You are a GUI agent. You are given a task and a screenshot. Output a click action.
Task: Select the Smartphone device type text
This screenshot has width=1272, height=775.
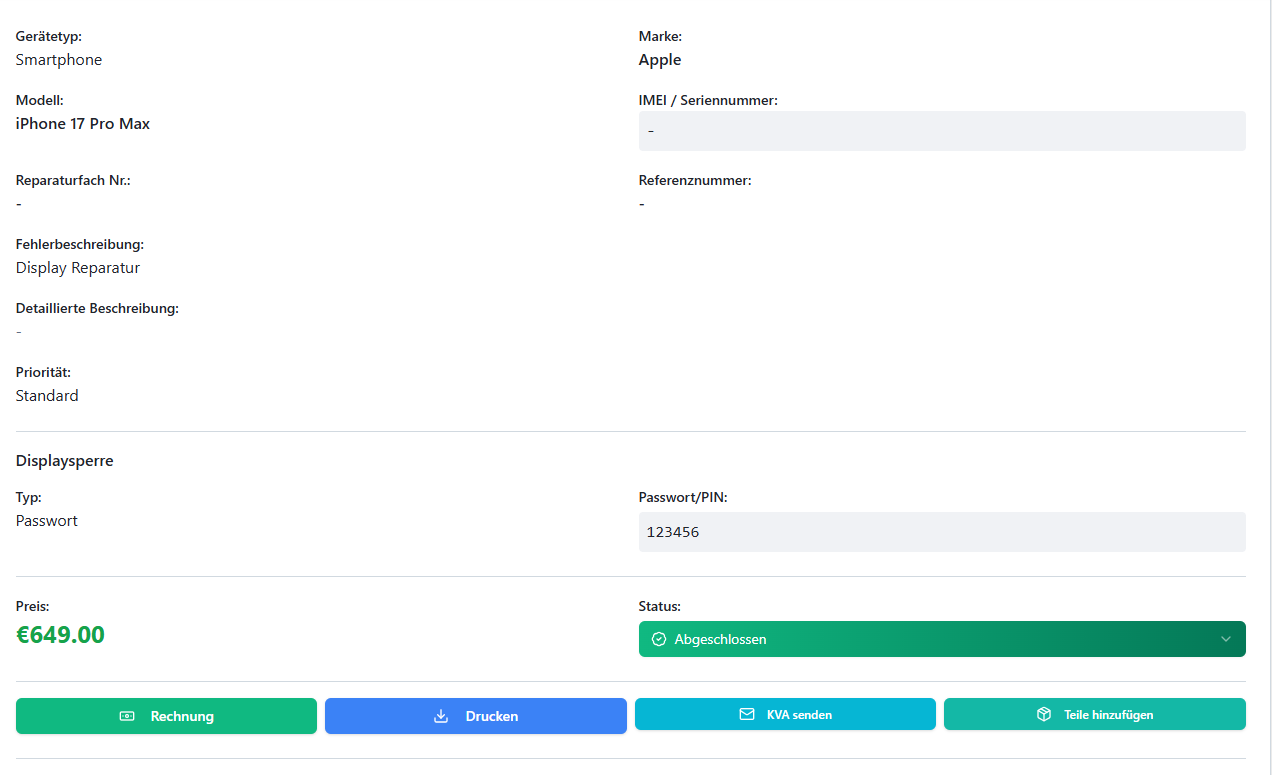59,60
